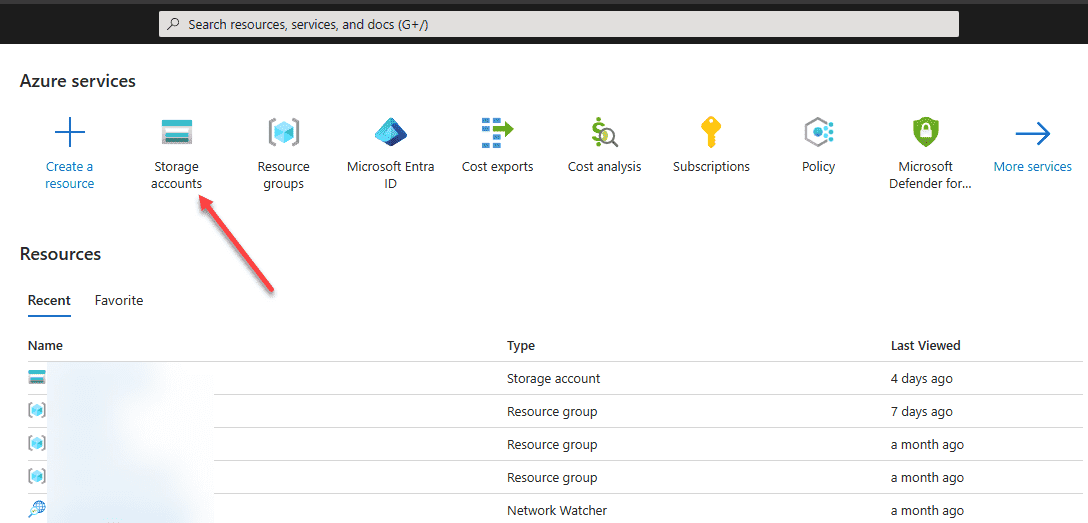Click the Microsoft Entra ID label
The image size is (1088, 523).
tap(390, 175)
